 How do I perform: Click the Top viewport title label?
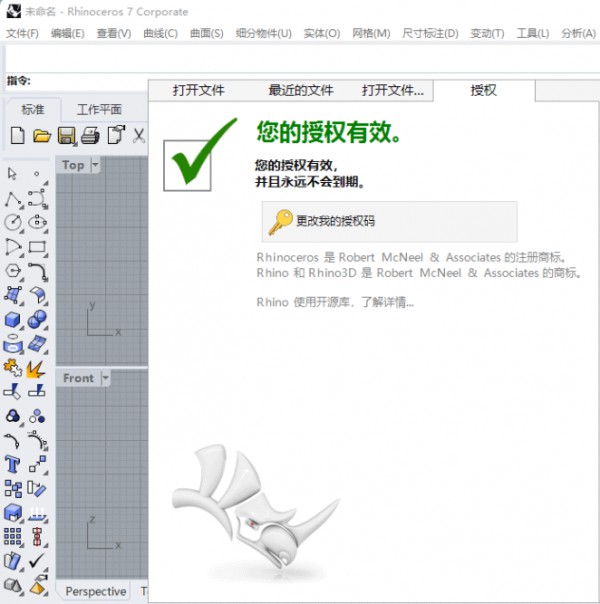[x=73, y=165]
